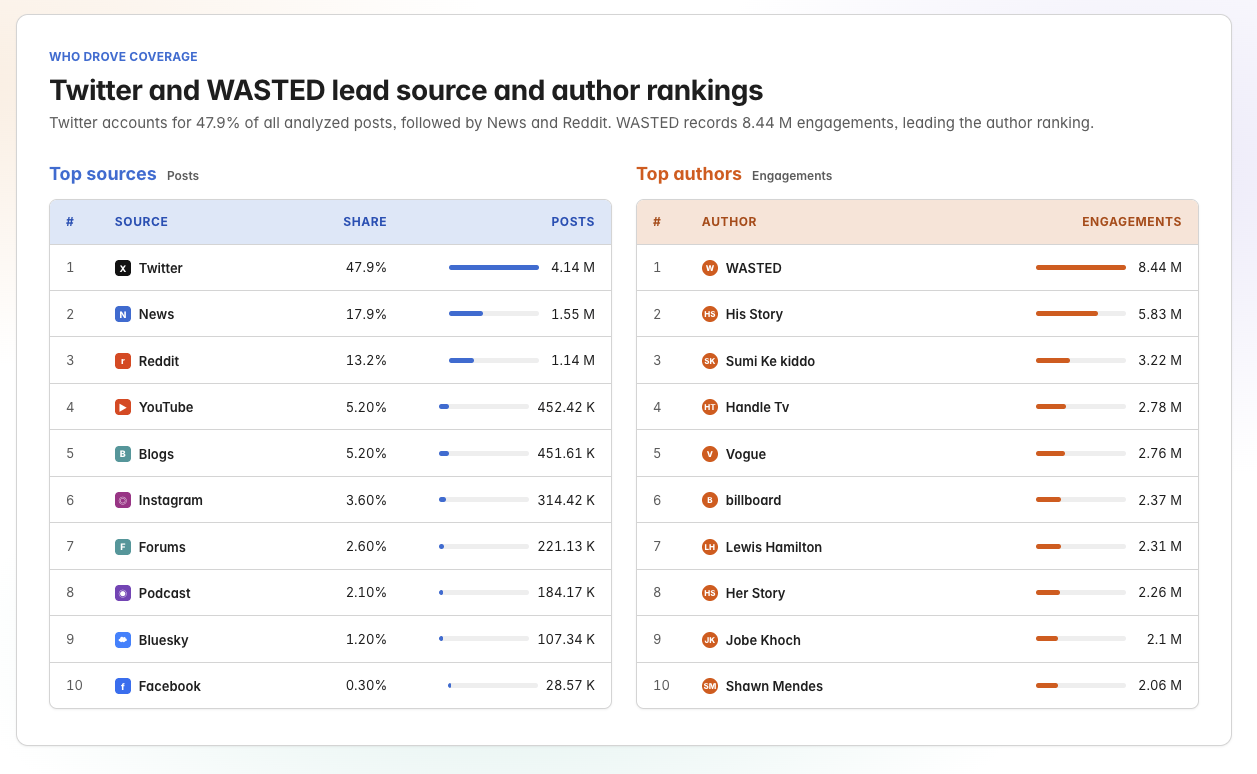Click the Forums source icon

click(123, 547)
